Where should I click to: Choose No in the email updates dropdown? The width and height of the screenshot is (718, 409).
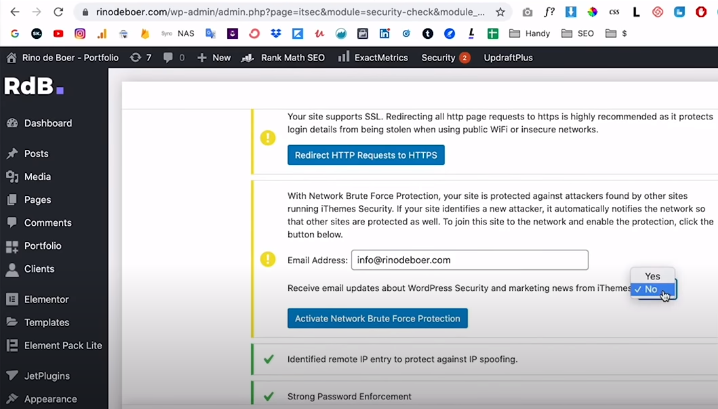651,289
